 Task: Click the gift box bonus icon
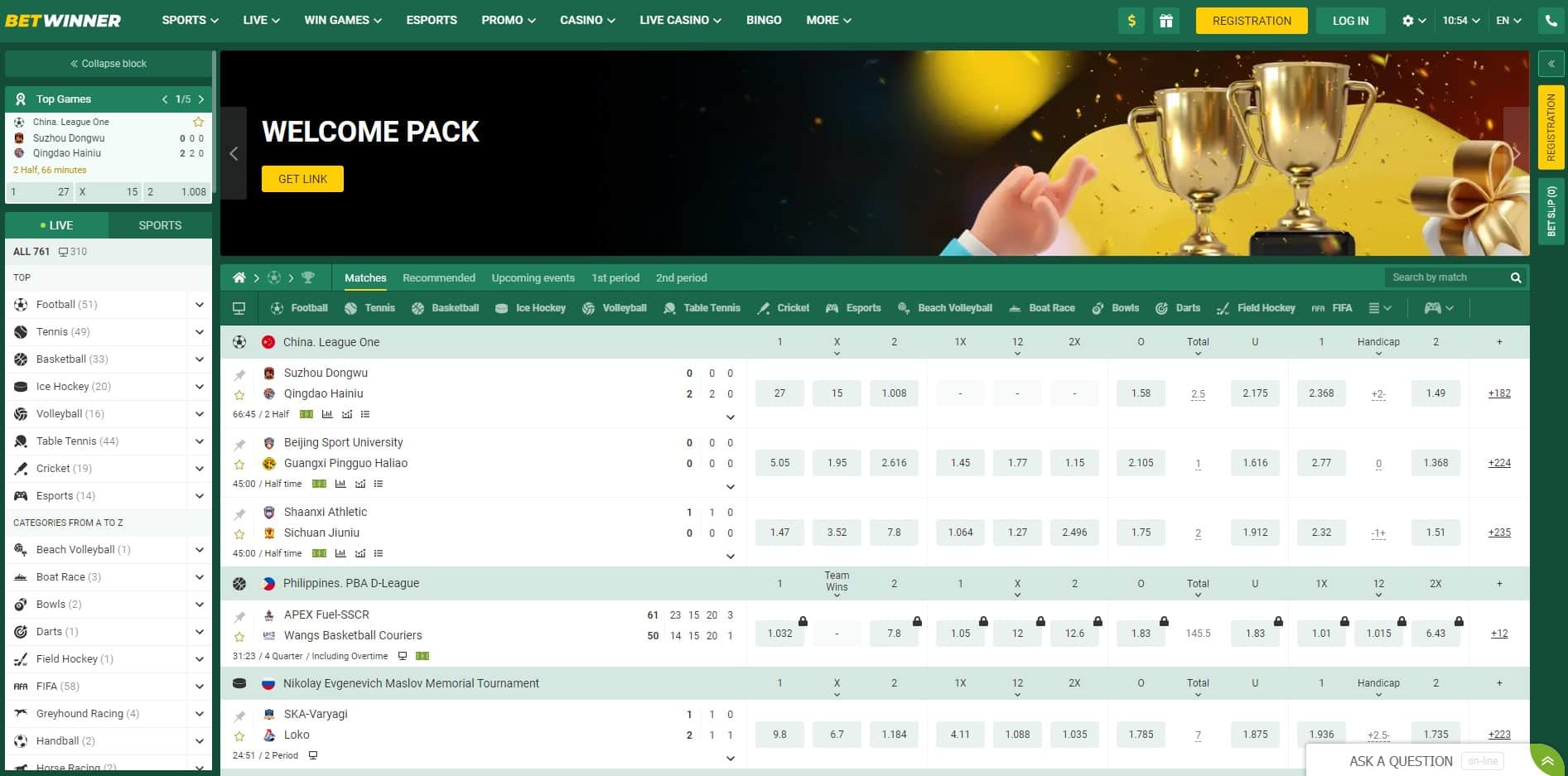(x=1165, y=21)
